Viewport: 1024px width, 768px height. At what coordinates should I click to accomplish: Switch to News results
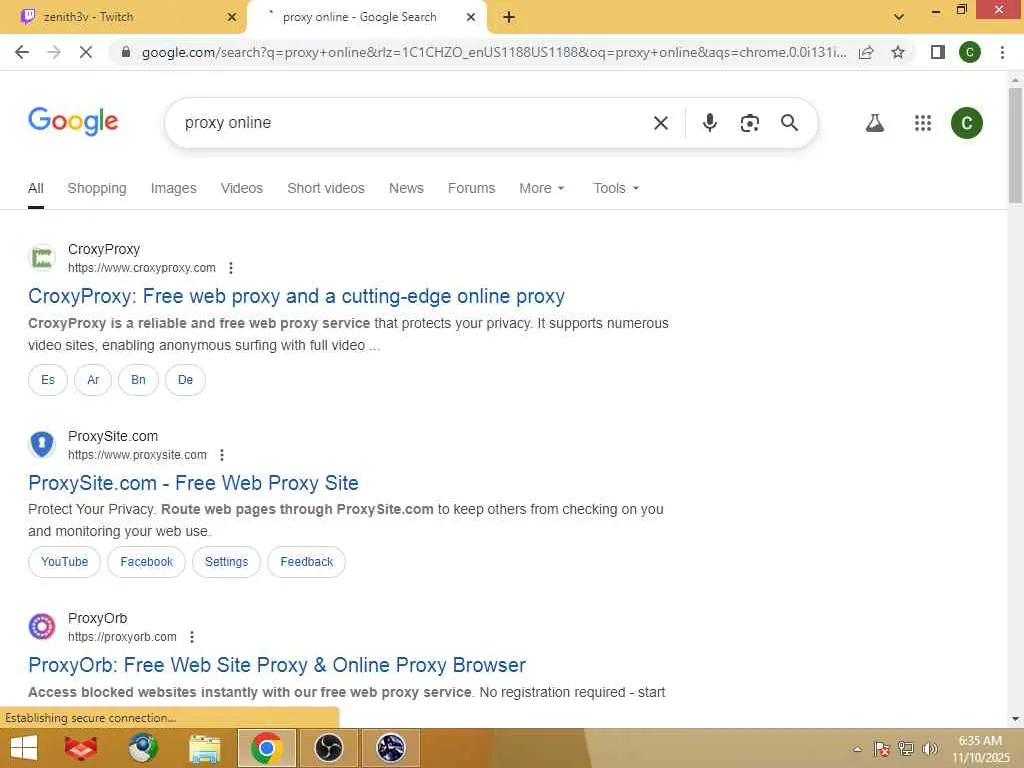(x=406, y=188)
